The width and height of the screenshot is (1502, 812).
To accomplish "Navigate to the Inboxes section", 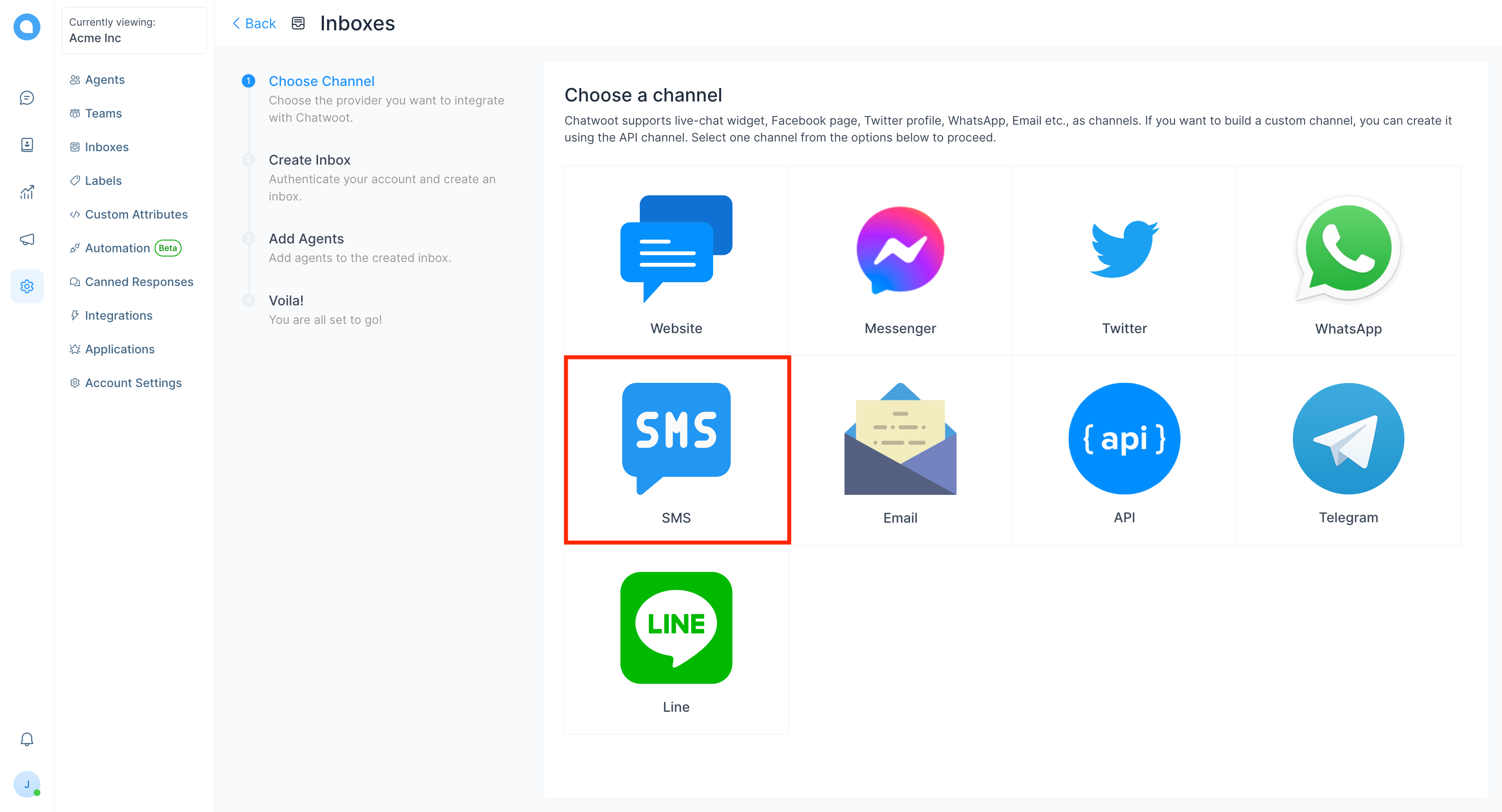I will tap(107, 147).
